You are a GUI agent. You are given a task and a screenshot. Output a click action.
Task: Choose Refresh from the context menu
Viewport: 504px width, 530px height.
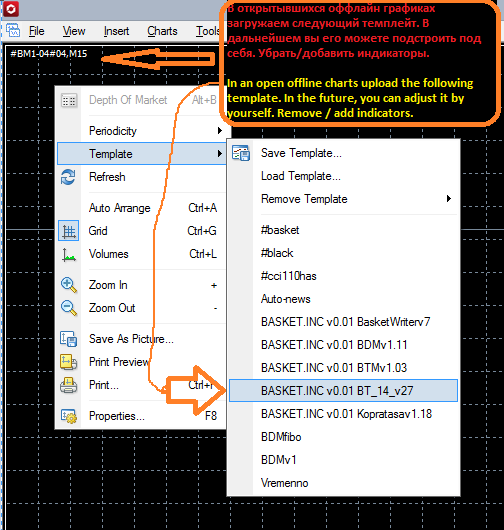click(x=142, y=177)
